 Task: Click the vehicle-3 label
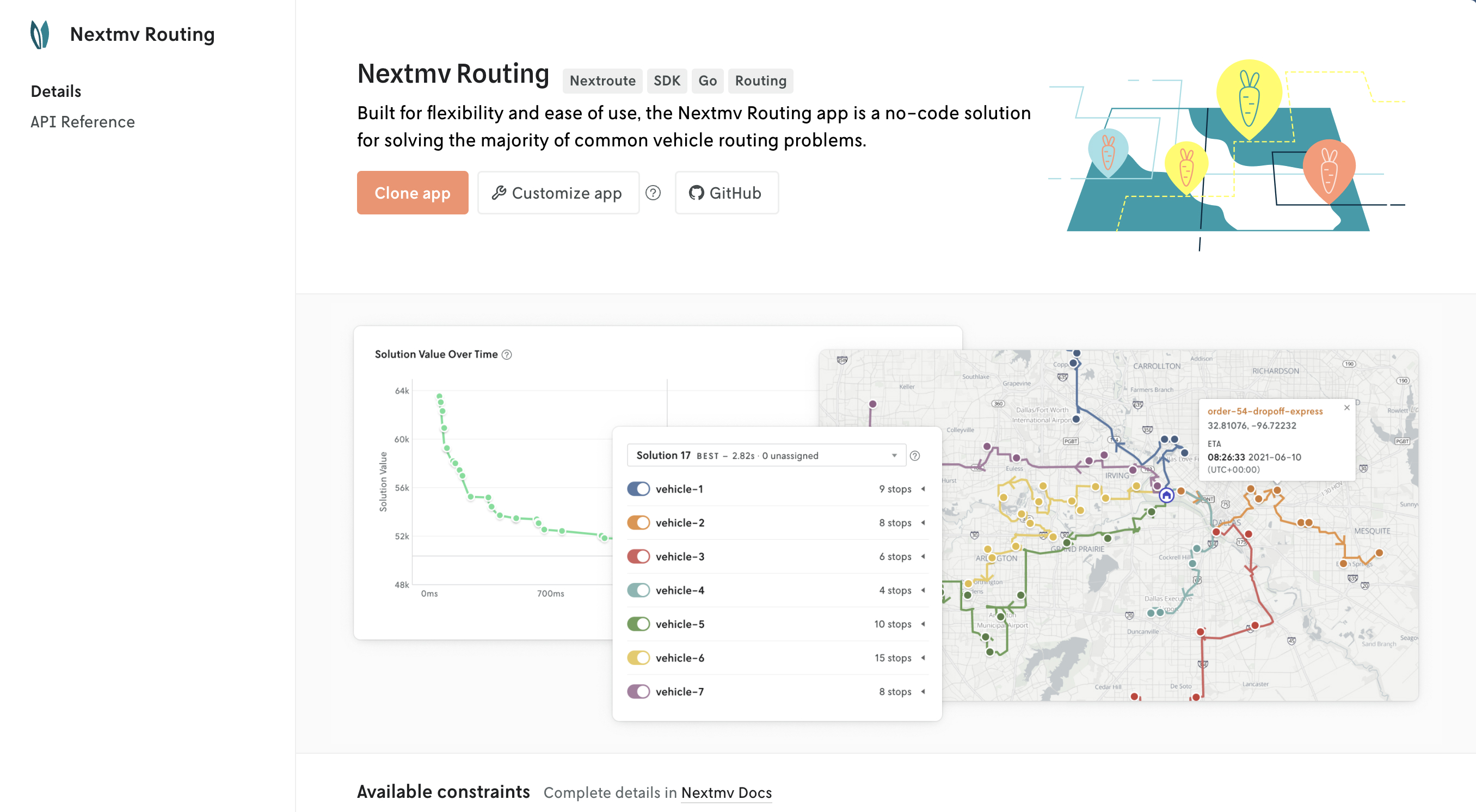point(680,556)
